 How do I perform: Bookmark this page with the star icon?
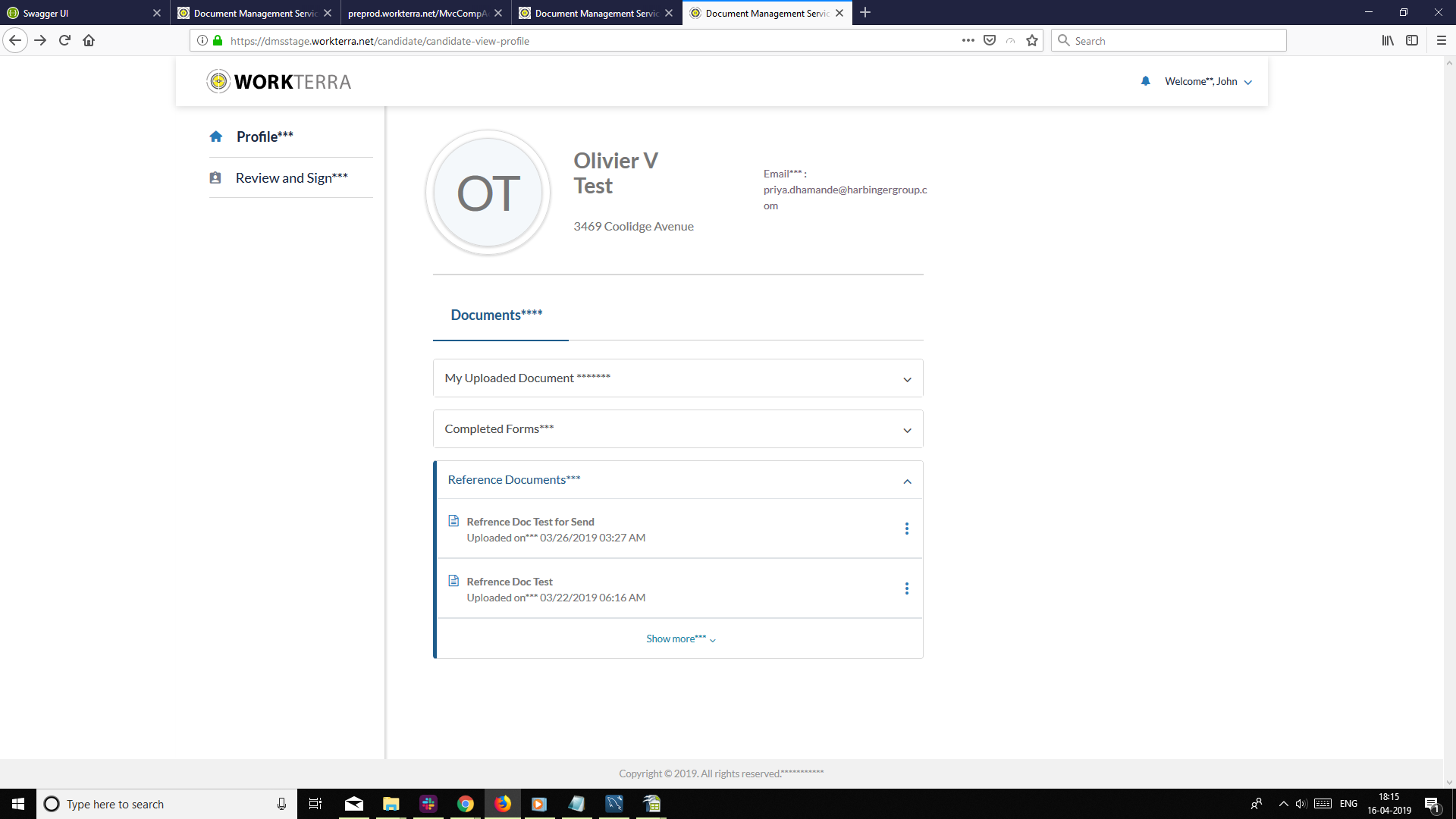pyautogui.click(x=1032, y=40)
